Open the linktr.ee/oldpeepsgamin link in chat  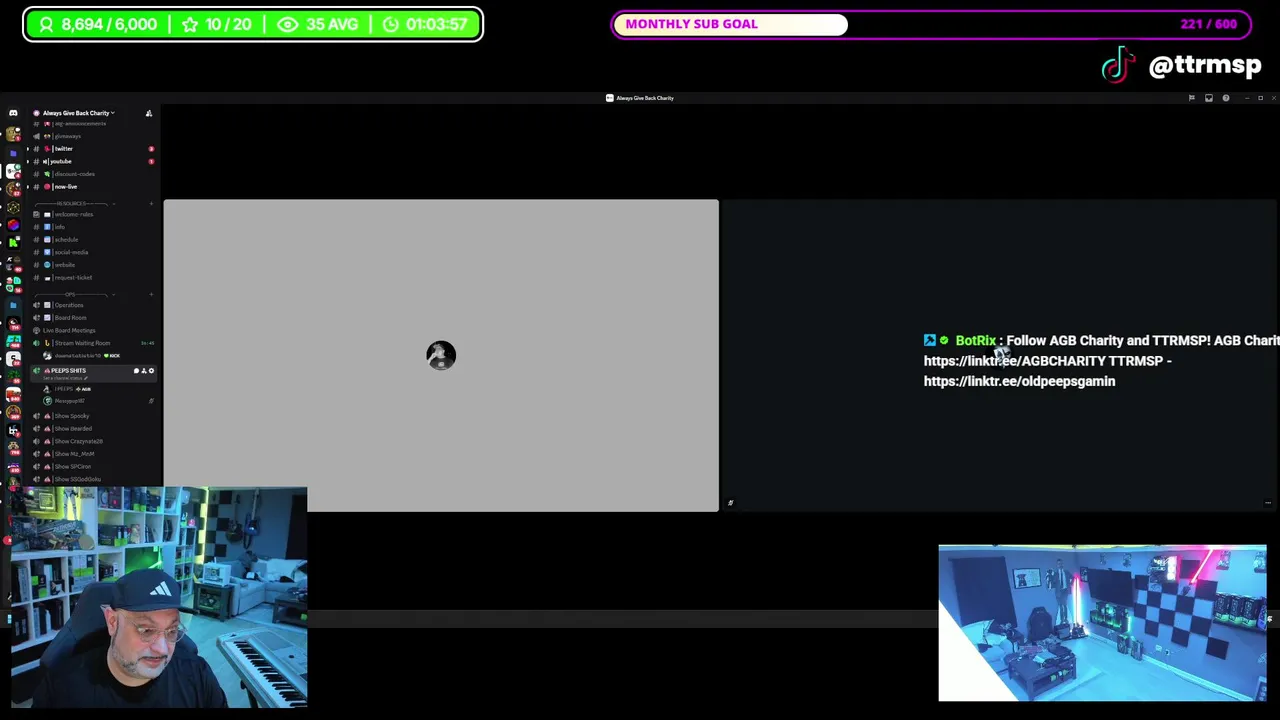[1019, 381]
